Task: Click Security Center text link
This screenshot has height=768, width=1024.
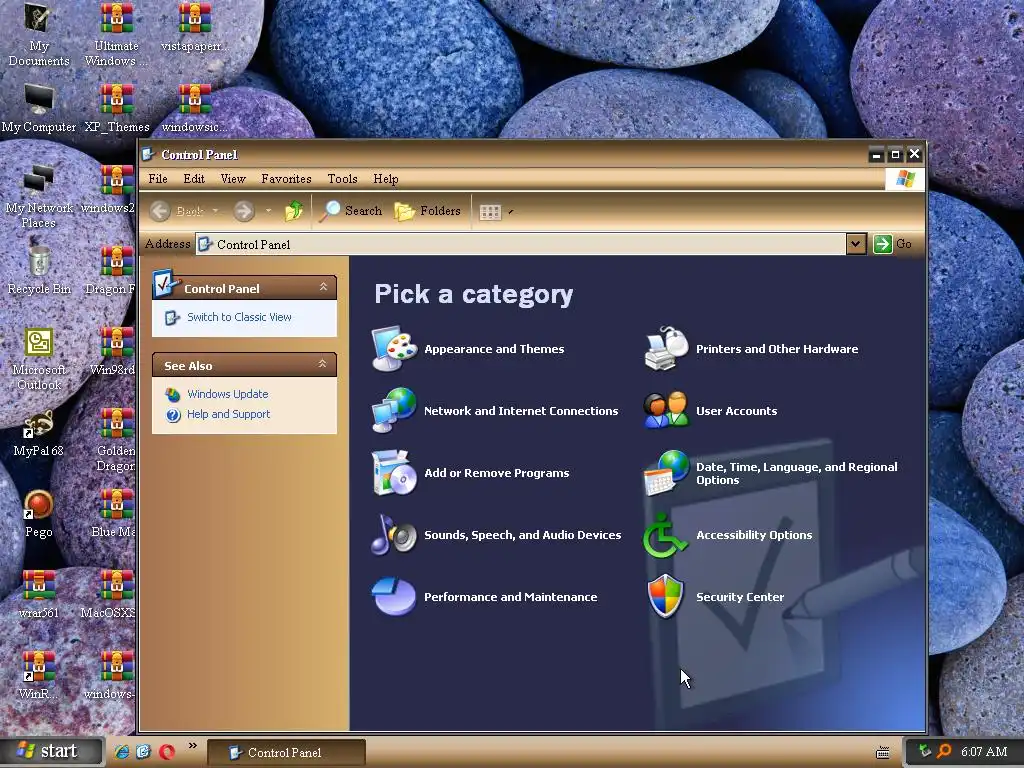Action: tap(740, 597)
